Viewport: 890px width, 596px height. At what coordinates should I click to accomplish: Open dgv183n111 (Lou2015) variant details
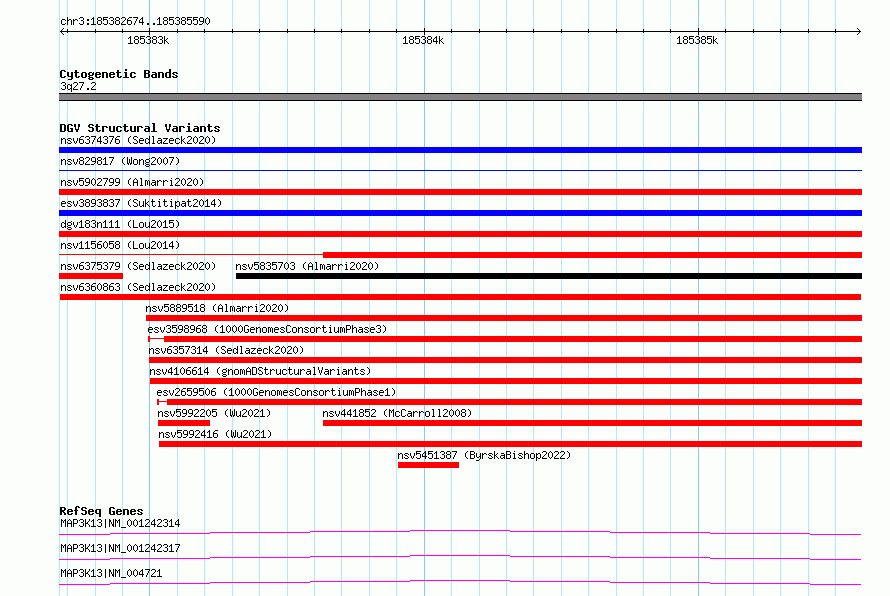pos(120,224)
